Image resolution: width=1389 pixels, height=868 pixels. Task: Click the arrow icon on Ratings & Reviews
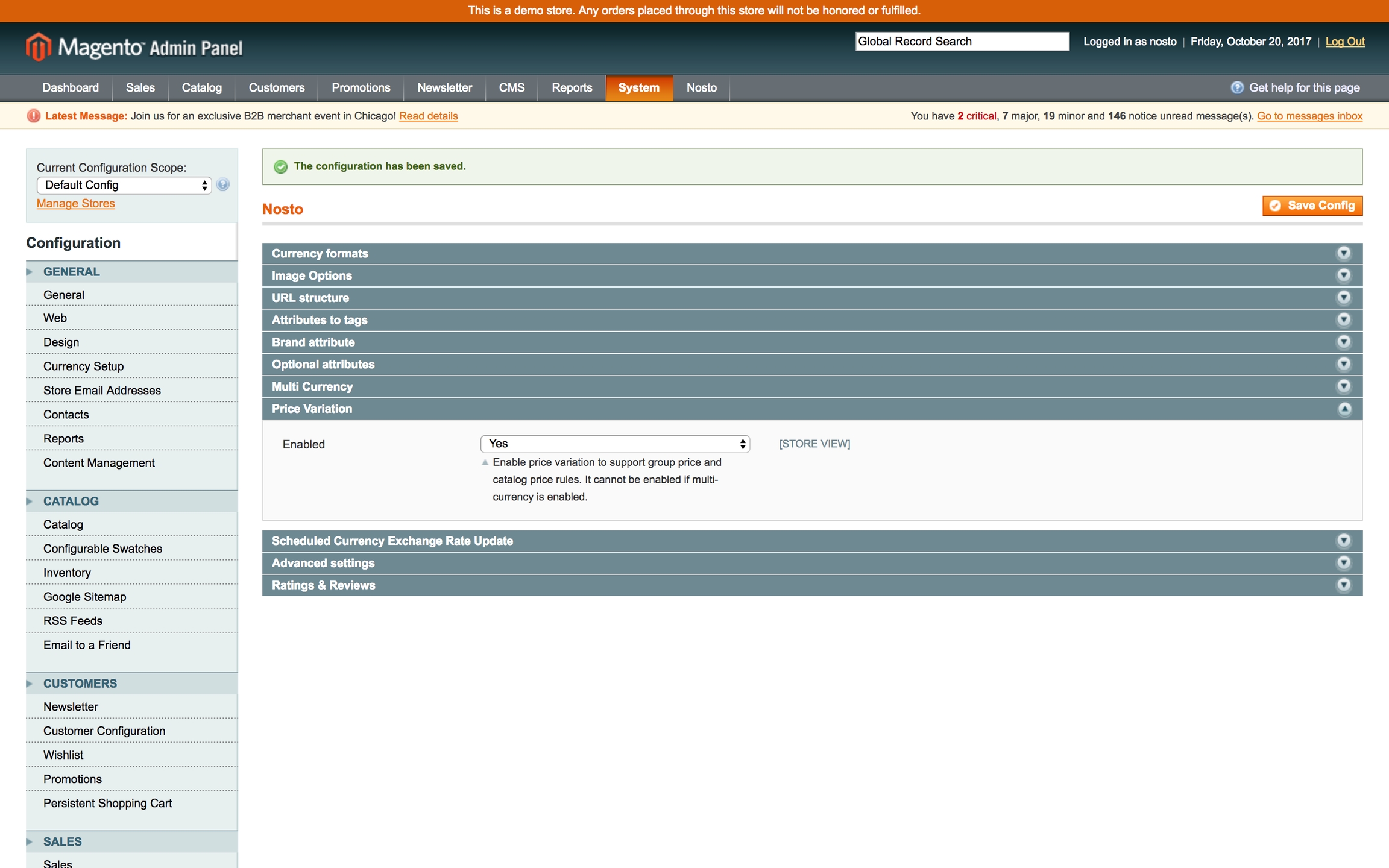click(1344, 585)
